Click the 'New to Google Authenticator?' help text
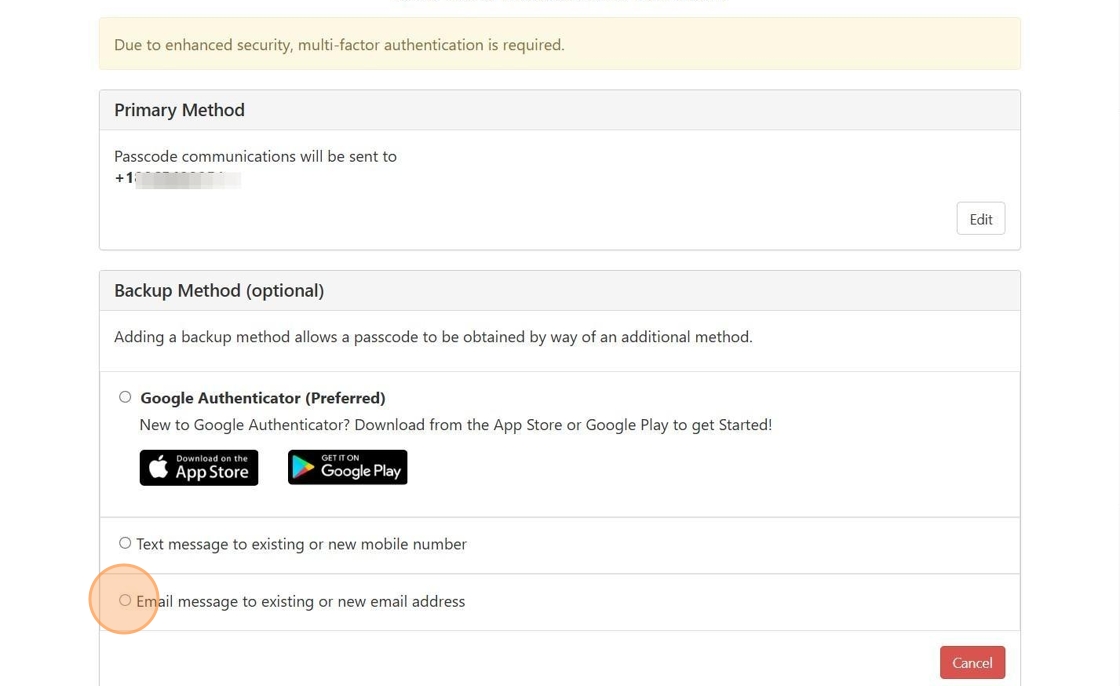 tap(455, 425)
